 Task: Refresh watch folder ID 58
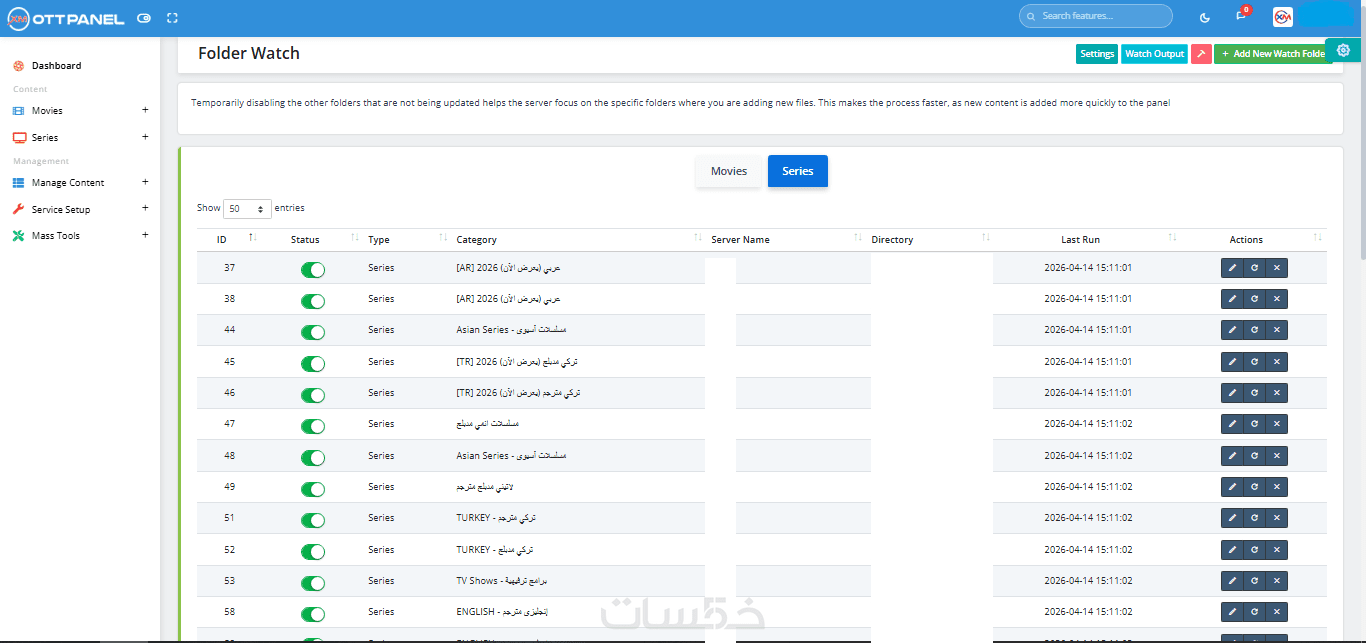(x=1254, y=612)
